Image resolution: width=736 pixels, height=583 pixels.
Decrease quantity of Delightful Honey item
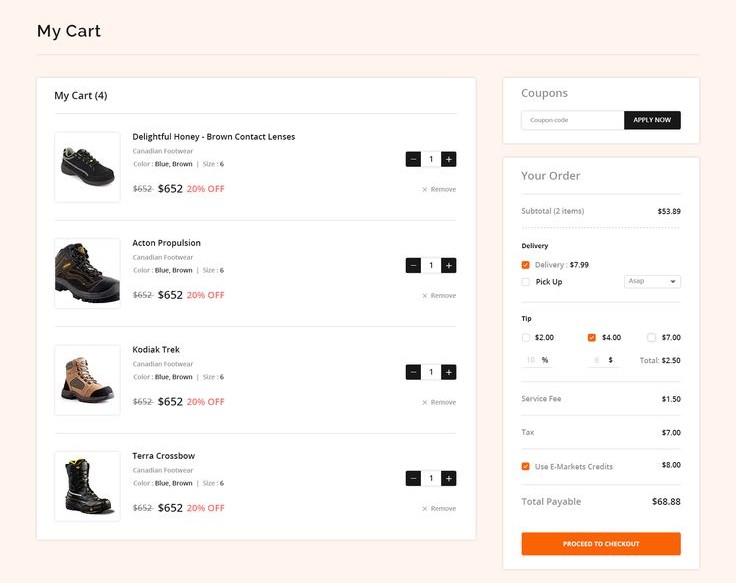click(x=413, y=159)
